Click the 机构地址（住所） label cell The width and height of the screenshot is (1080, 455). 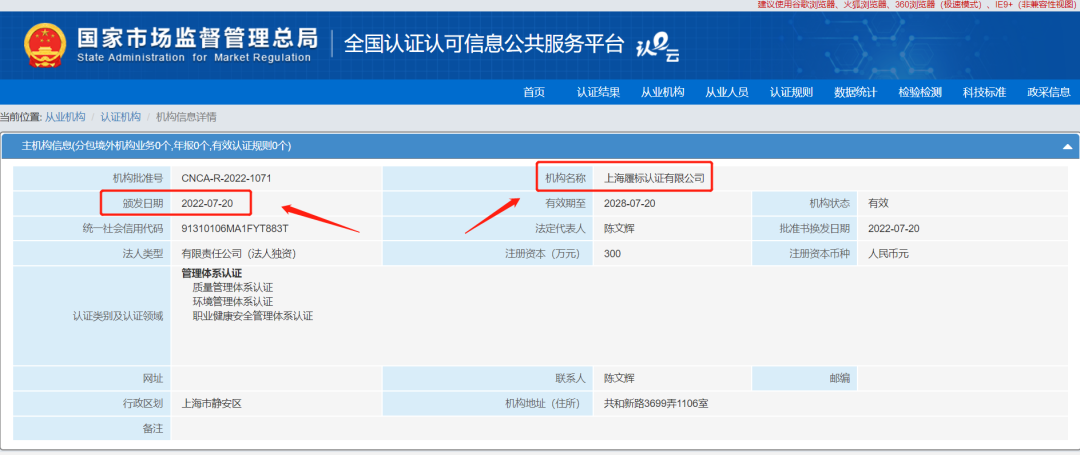[487, 403]
